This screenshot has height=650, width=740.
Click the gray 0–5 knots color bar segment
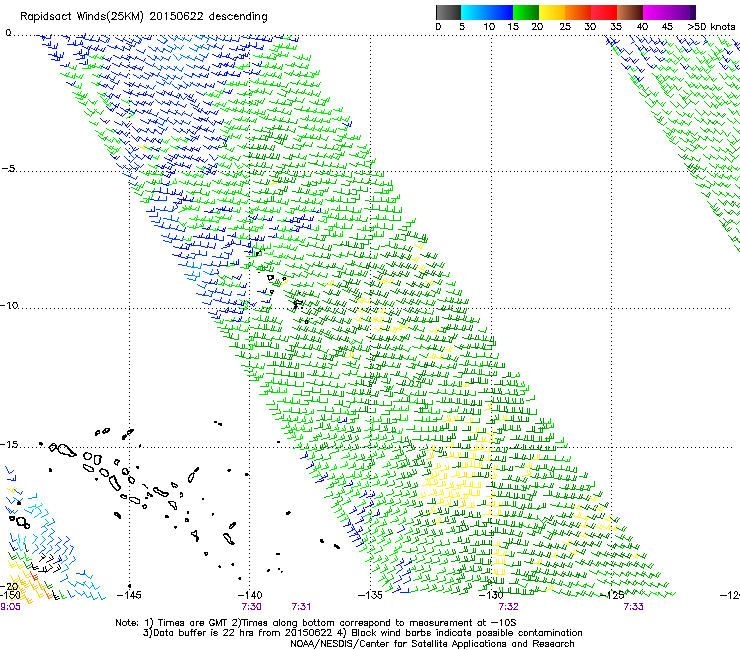pyautogui.click(x=448, y=12)
